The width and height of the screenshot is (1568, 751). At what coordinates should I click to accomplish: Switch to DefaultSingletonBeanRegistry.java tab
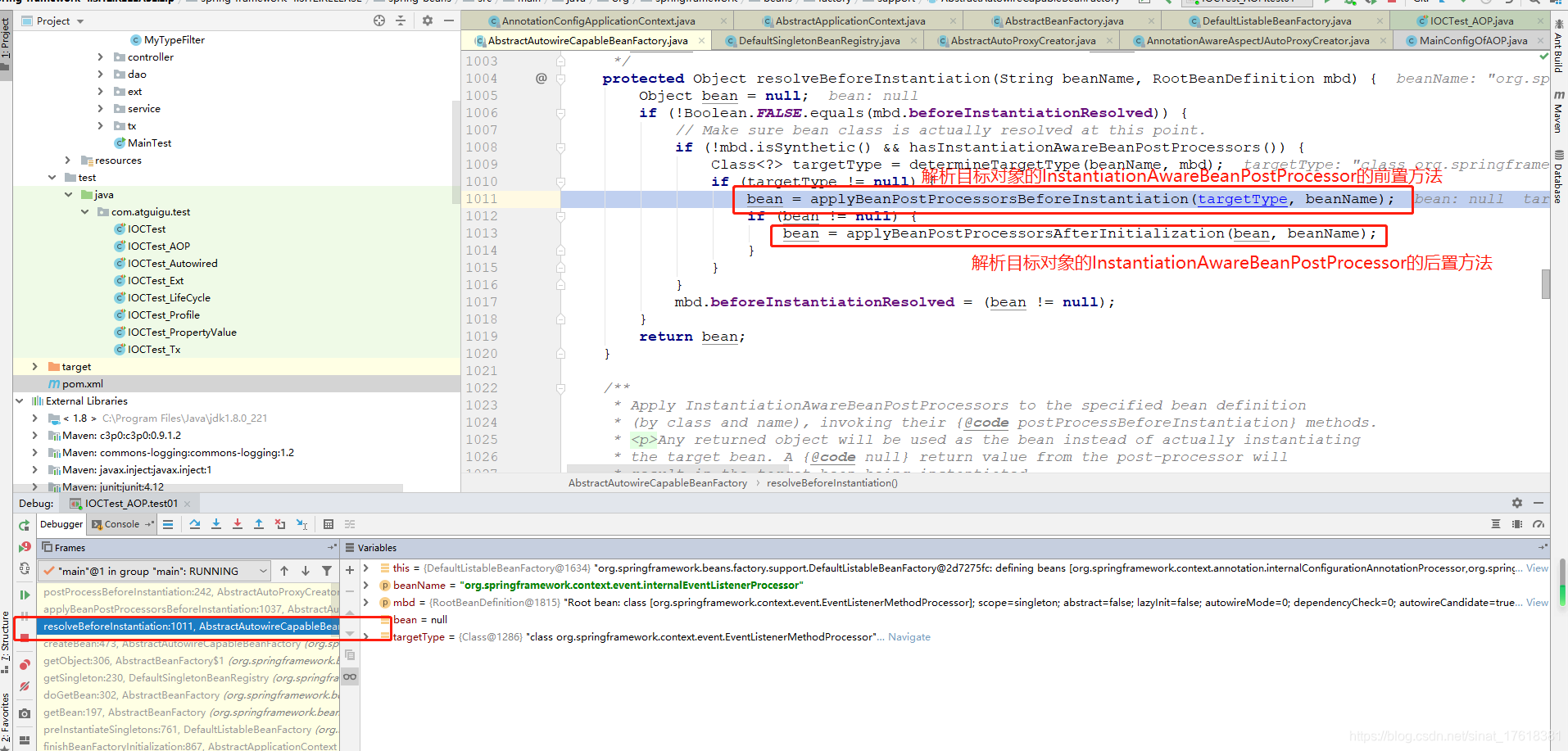pyautogui.click(x=818, y=41)
